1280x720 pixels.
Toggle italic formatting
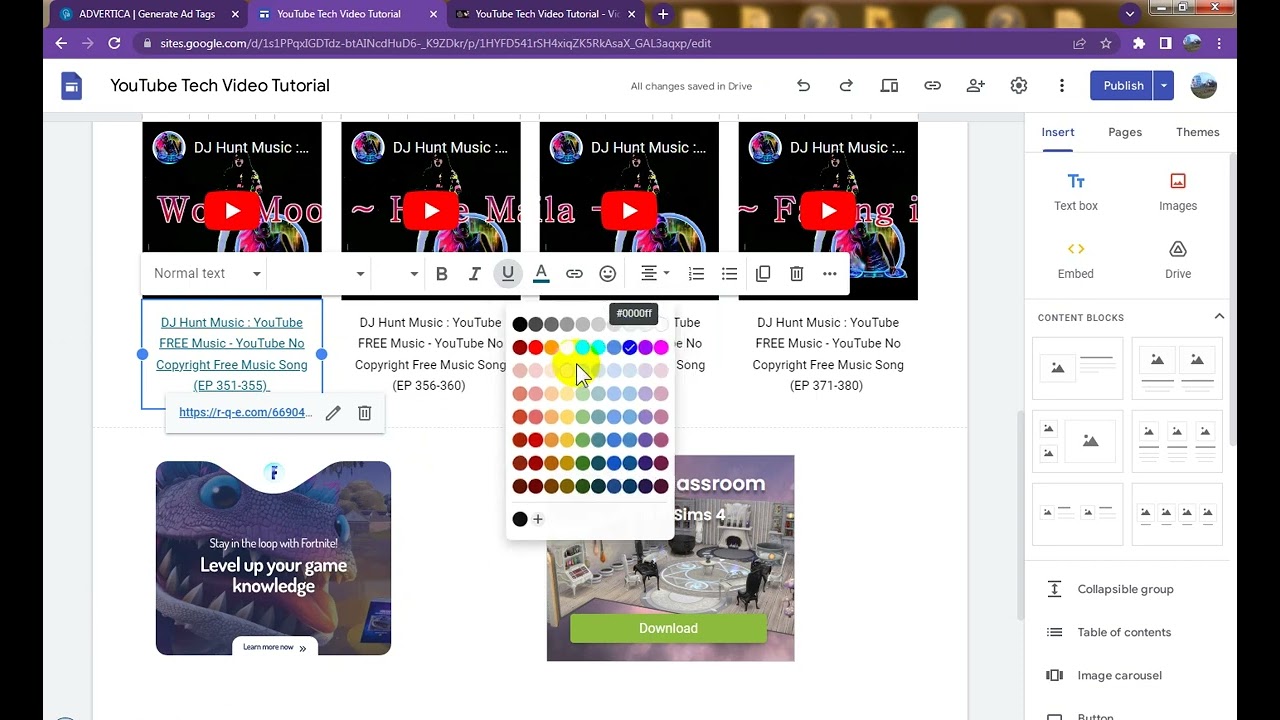point(475,274)
